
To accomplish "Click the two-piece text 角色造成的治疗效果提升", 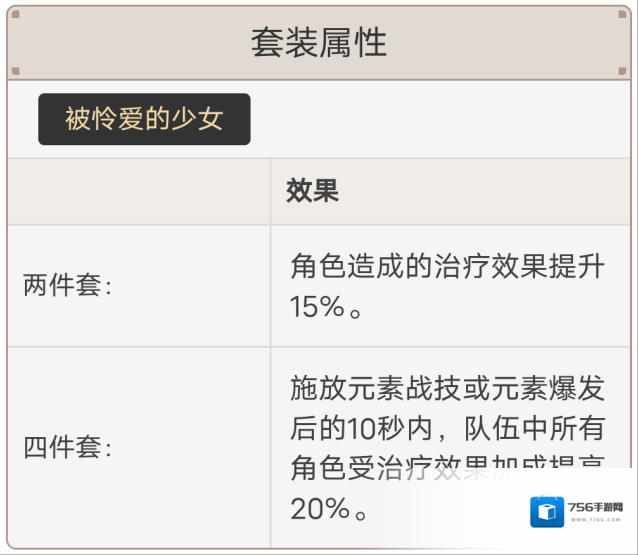I will [447, 266].
